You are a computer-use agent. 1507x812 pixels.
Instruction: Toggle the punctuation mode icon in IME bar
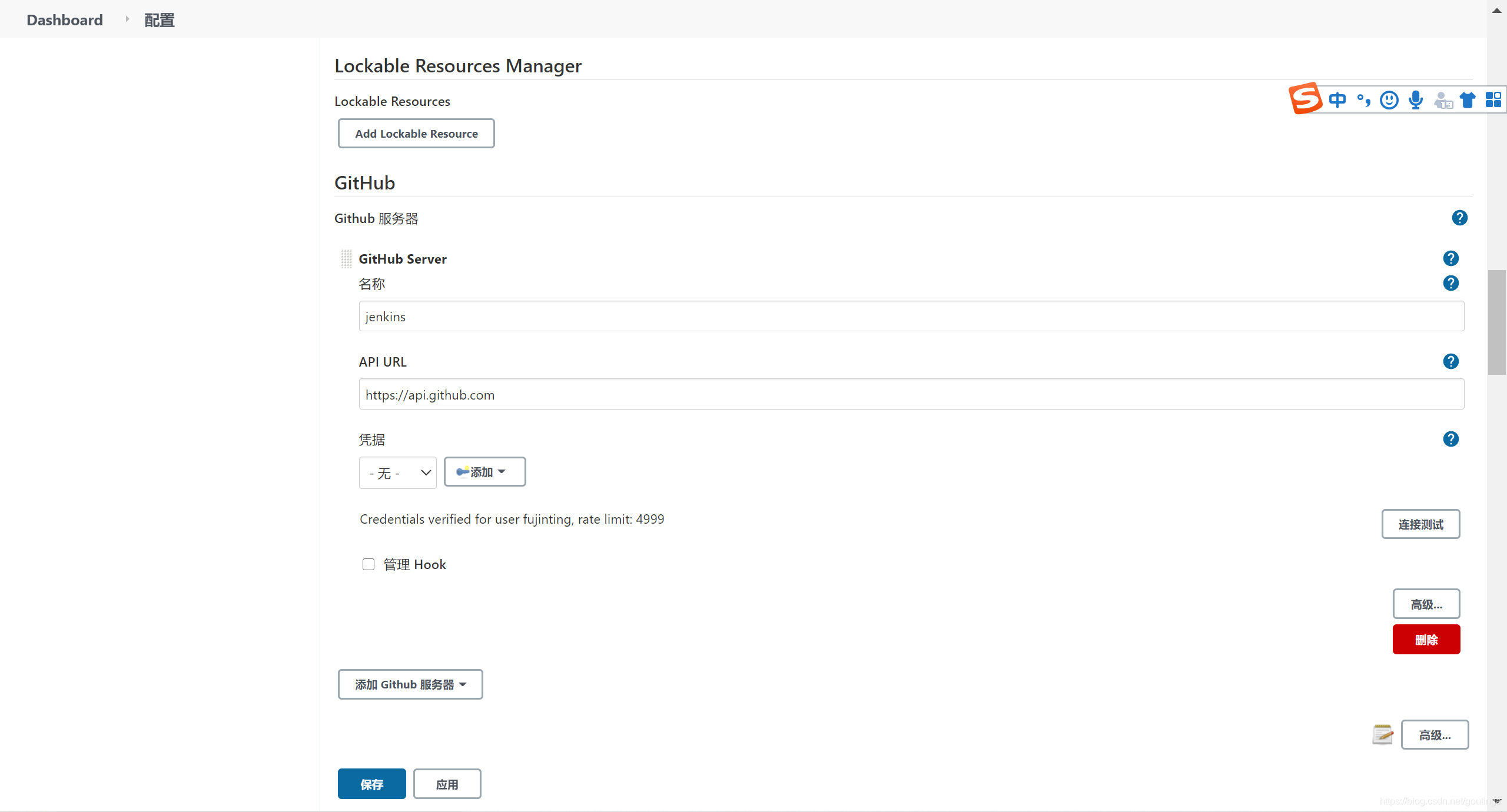1363,100
